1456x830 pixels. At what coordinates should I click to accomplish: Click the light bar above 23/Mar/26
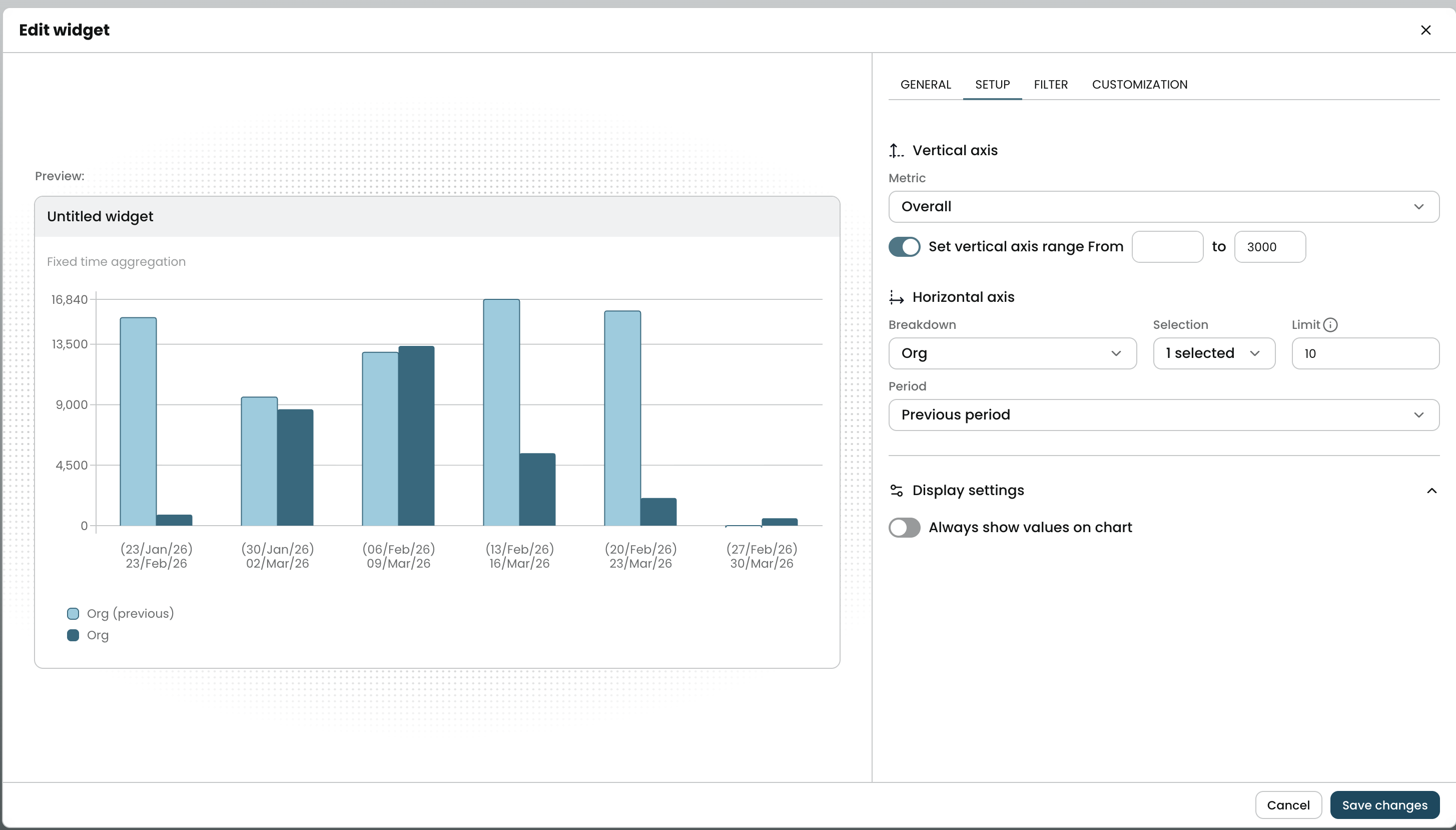pyautogui.click(x=622, y=418)
